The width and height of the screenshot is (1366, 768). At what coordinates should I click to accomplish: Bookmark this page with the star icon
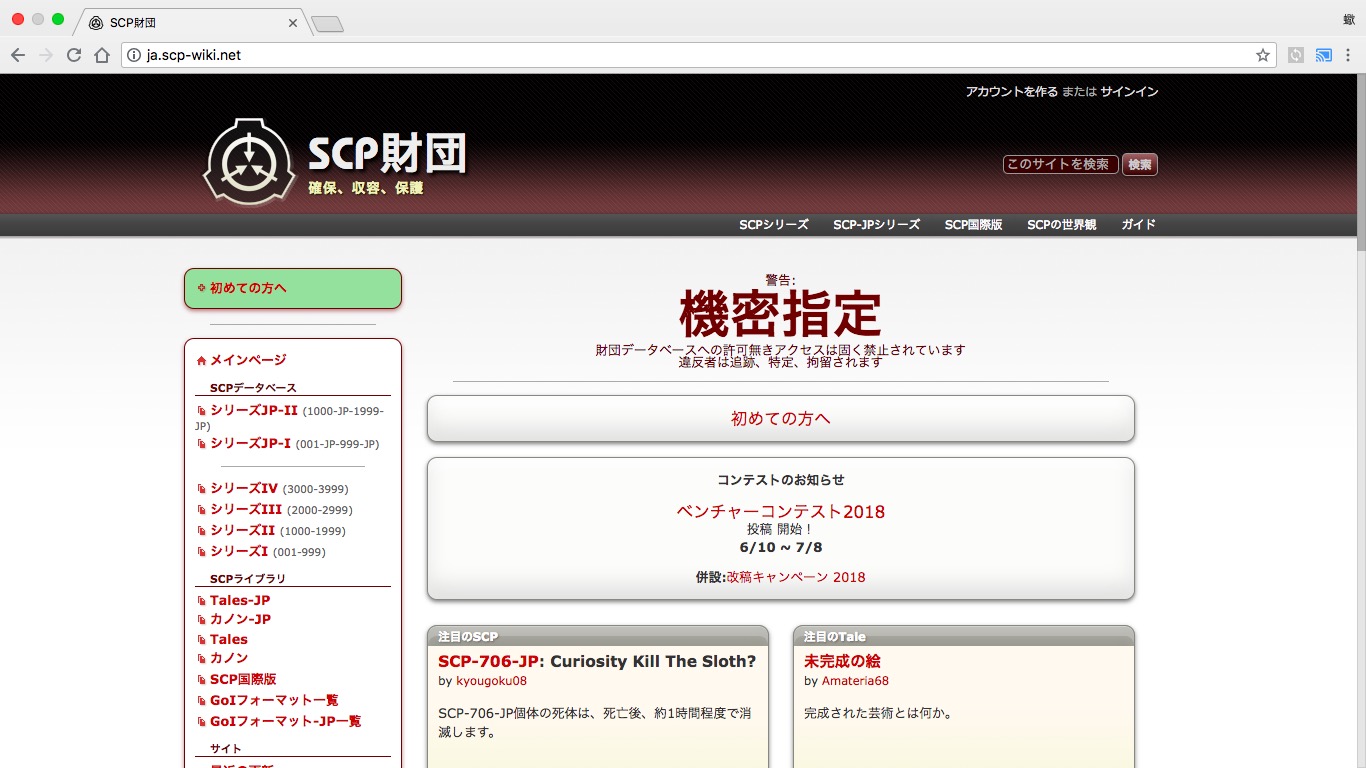coord(1263,55)
